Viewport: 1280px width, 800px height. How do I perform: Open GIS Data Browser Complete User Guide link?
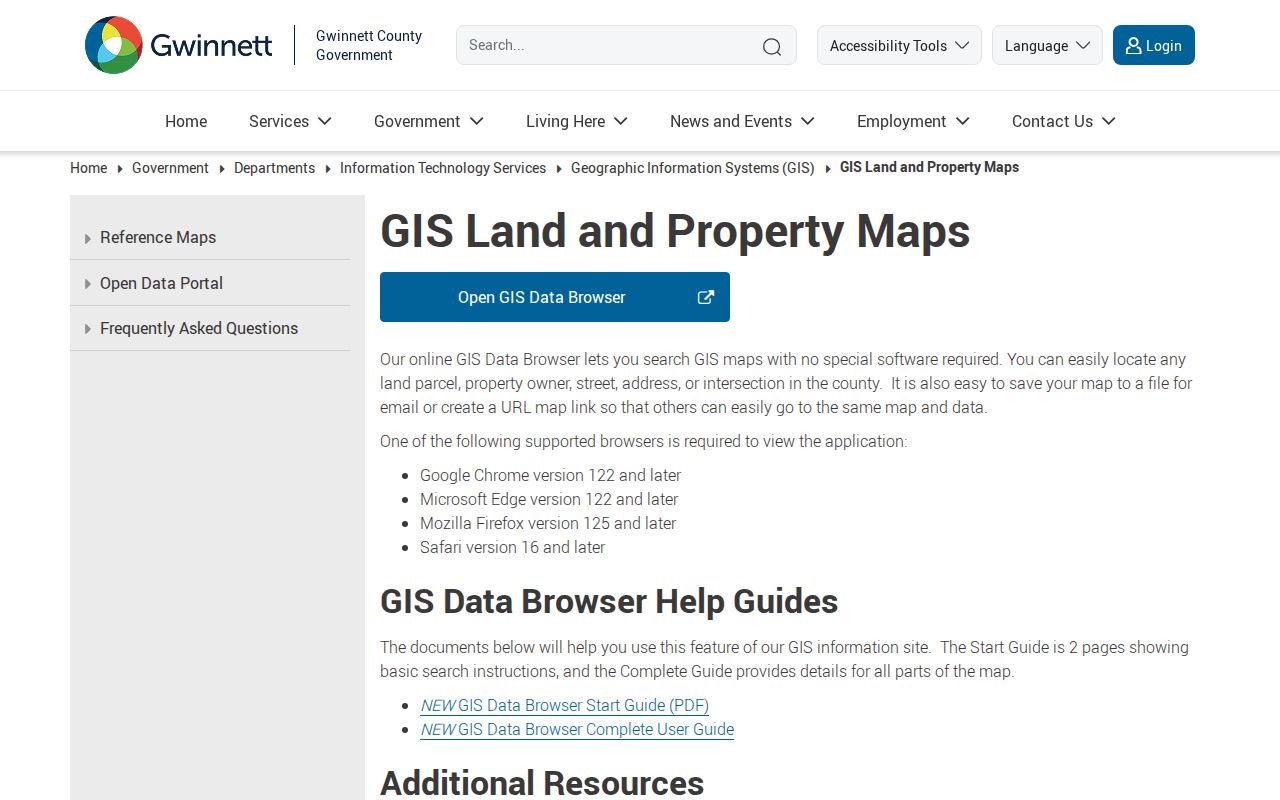pyautogui.click(x=577, y=729)
